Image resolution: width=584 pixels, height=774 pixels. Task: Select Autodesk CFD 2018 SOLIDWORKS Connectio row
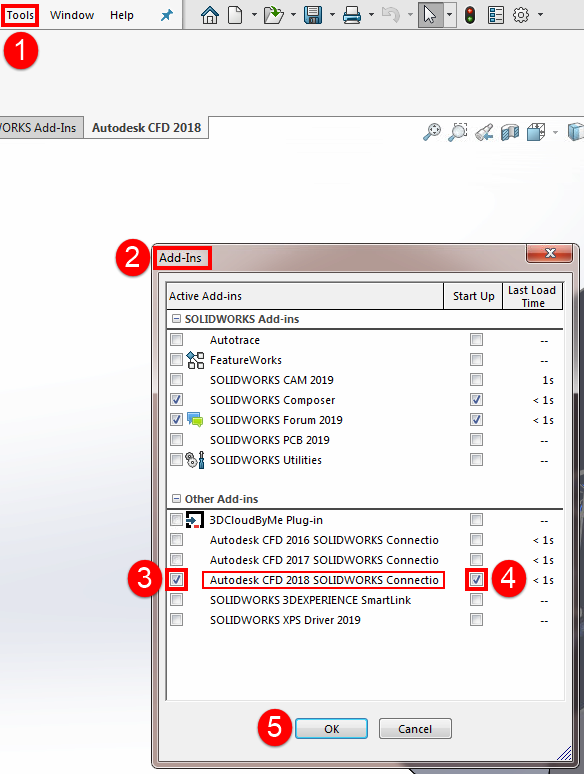pos(323,580)
